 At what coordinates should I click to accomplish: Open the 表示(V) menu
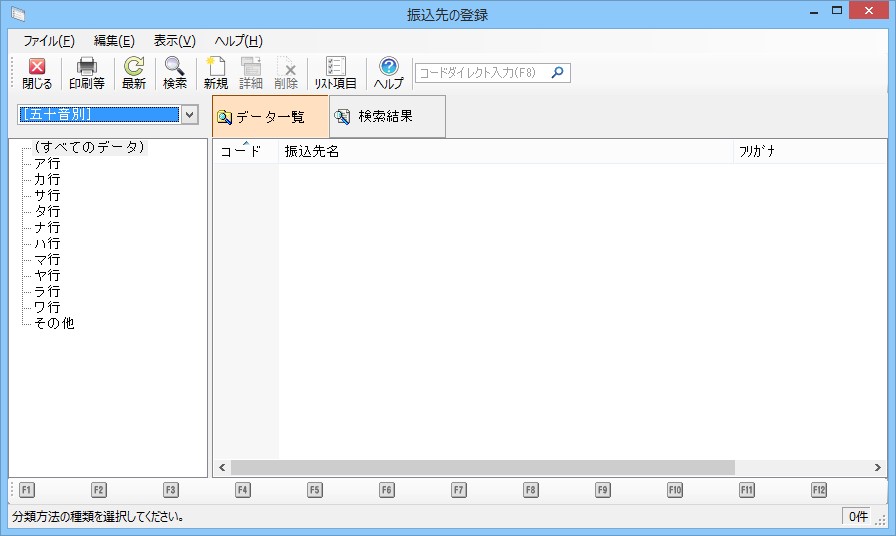tap(174, 41)
